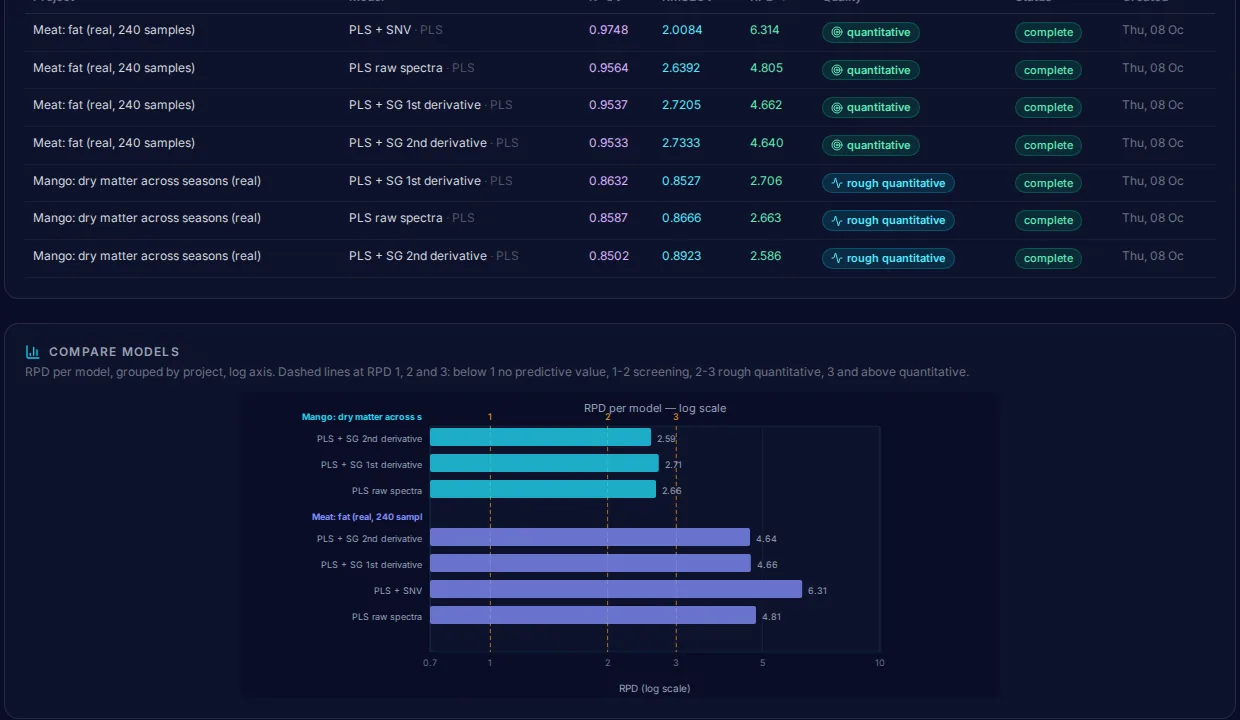Click target icon in Meat SG 2nd derivative row badge
Image resolution: width=1240 pixels, height=720 pixels.
[x=837, y=145]
